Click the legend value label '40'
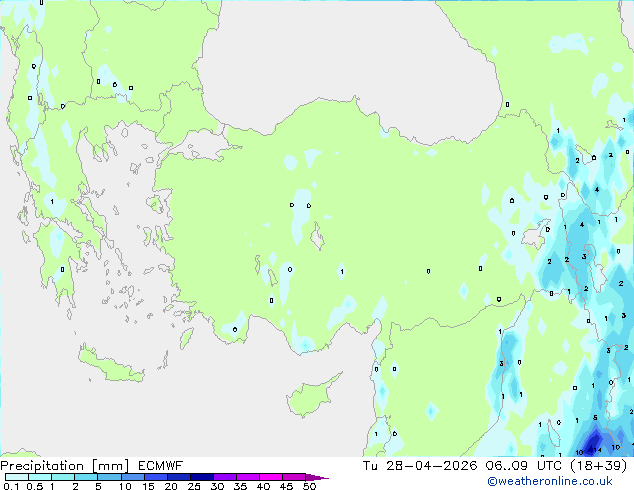Viewport: 634px width, 490px height. 263,486
